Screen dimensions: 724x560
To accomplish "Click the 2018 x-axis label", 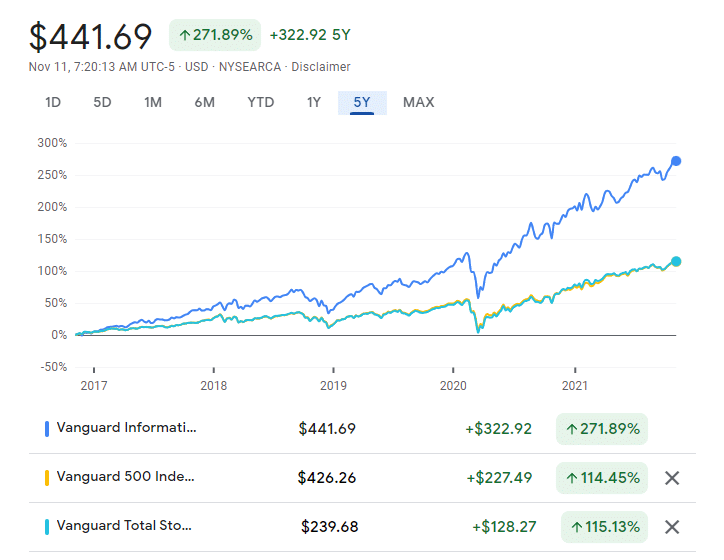I will tap(213, 385).
